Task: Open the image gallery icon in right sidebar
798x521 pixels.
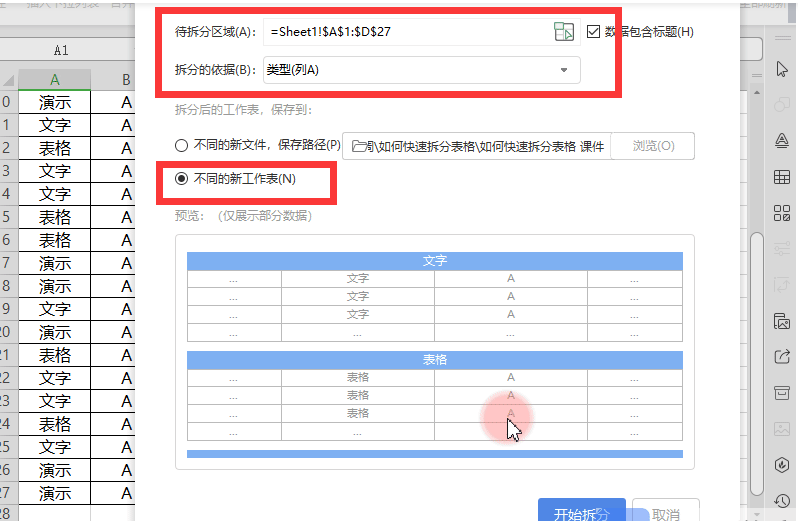Action: point(782,321)
